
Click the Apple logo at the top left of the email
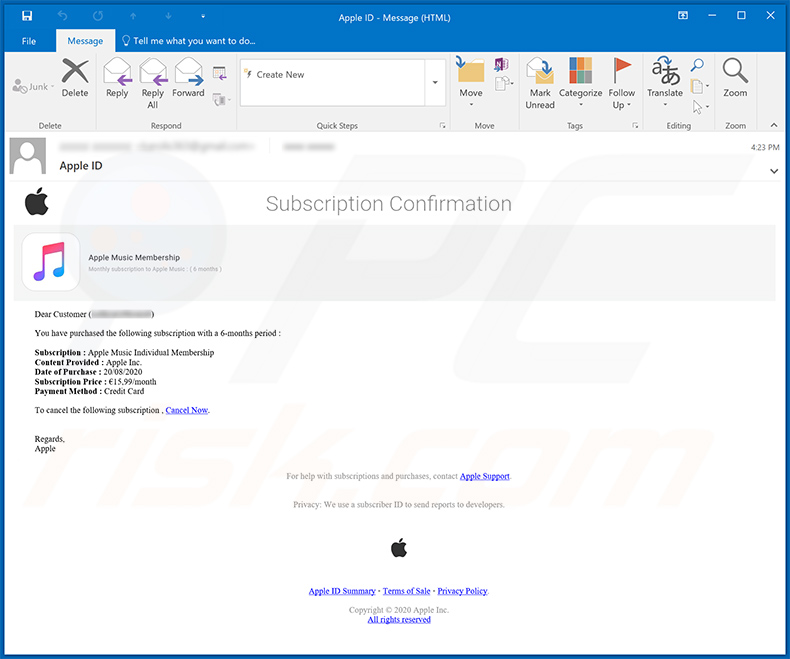[37, 202]
